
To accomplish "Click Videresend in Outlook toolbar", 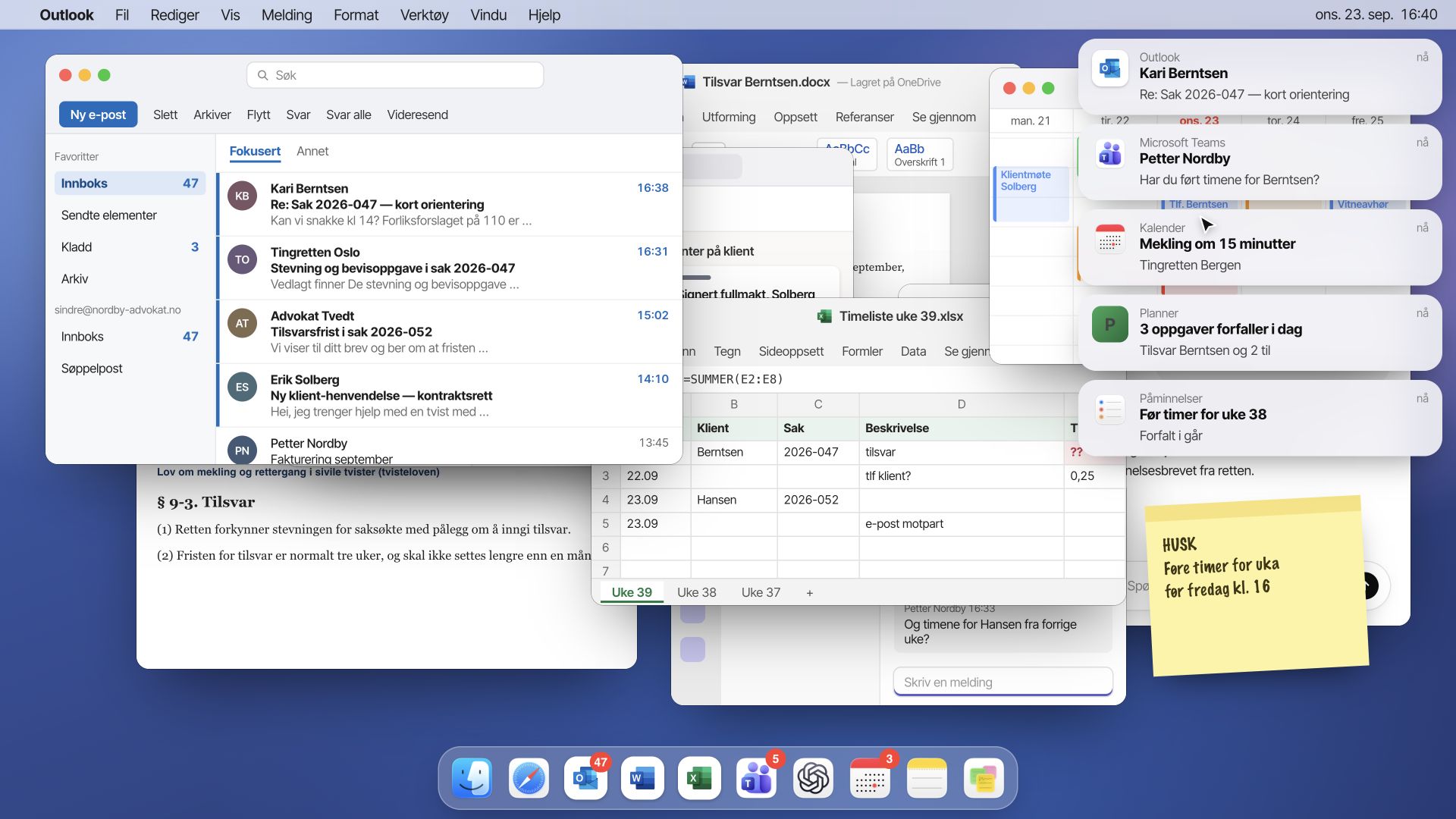I will click(x=418, y=115).
